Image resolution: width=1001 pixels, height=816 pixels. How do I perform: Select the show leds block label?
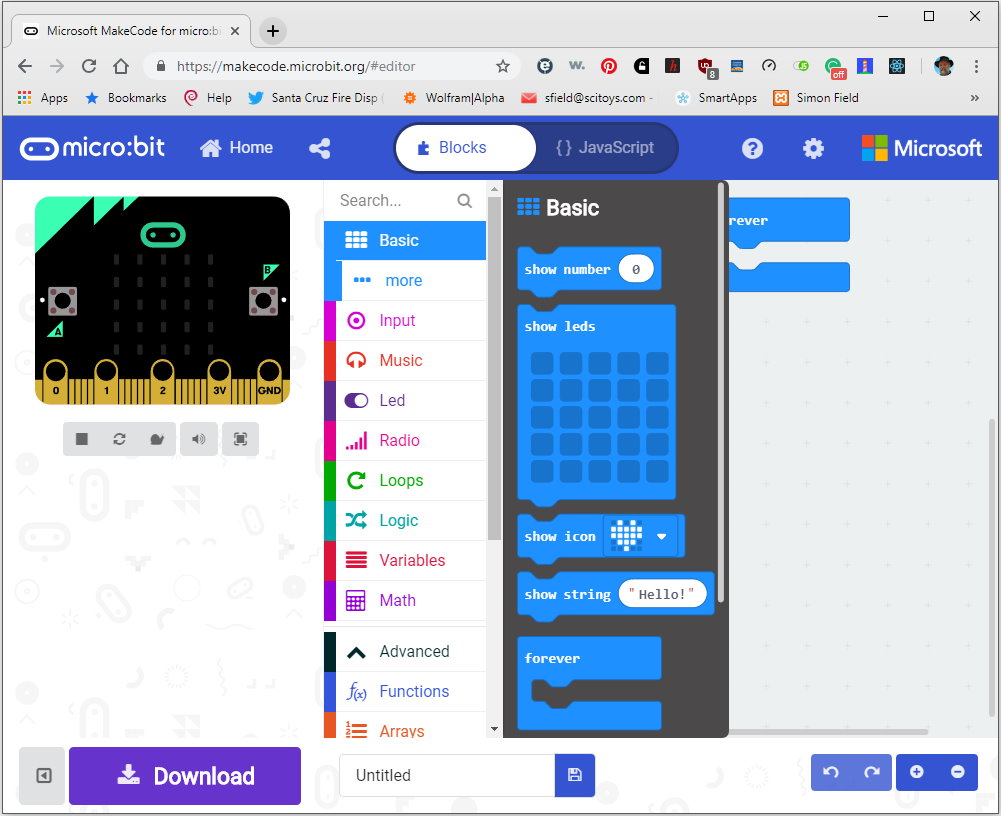pos(560,326)
